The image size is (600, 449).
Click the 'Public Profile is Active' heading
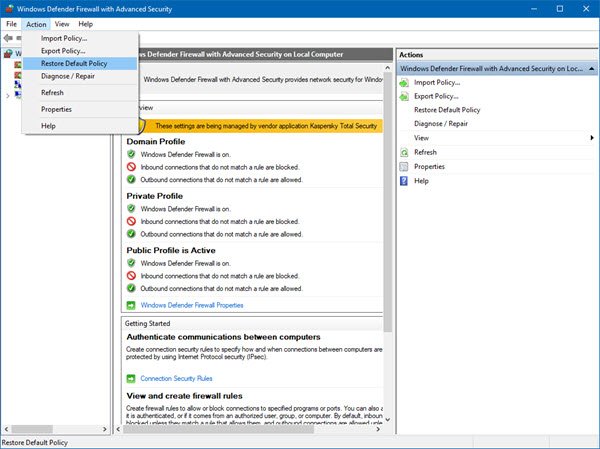click(x=171, y=250)
